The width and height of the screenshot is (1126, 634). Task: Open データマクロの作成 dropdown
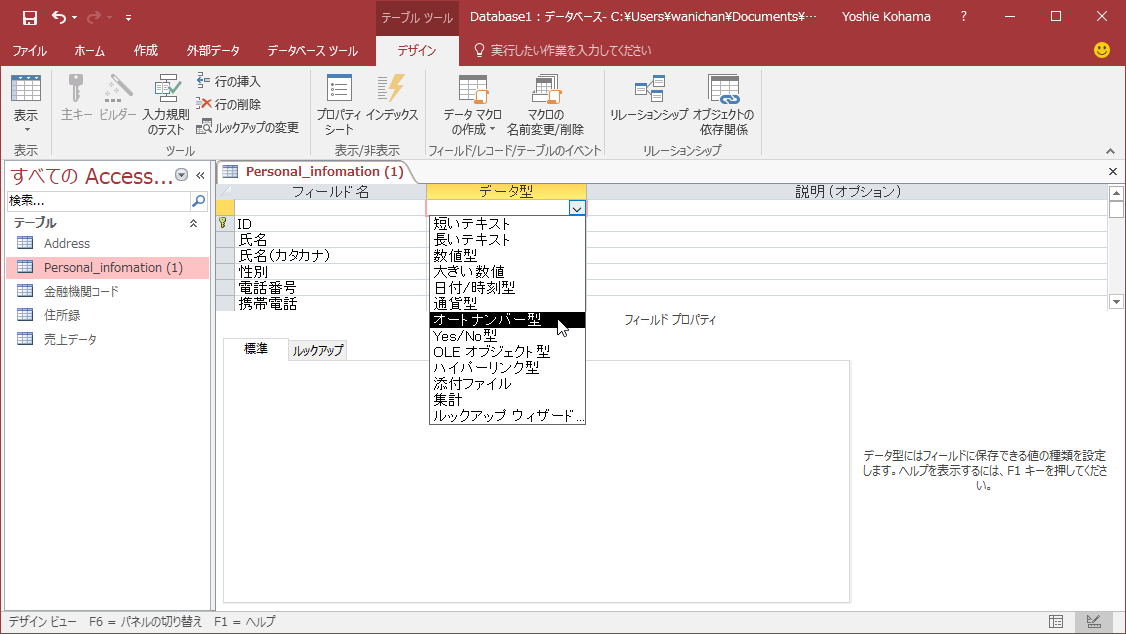(472, 104)
